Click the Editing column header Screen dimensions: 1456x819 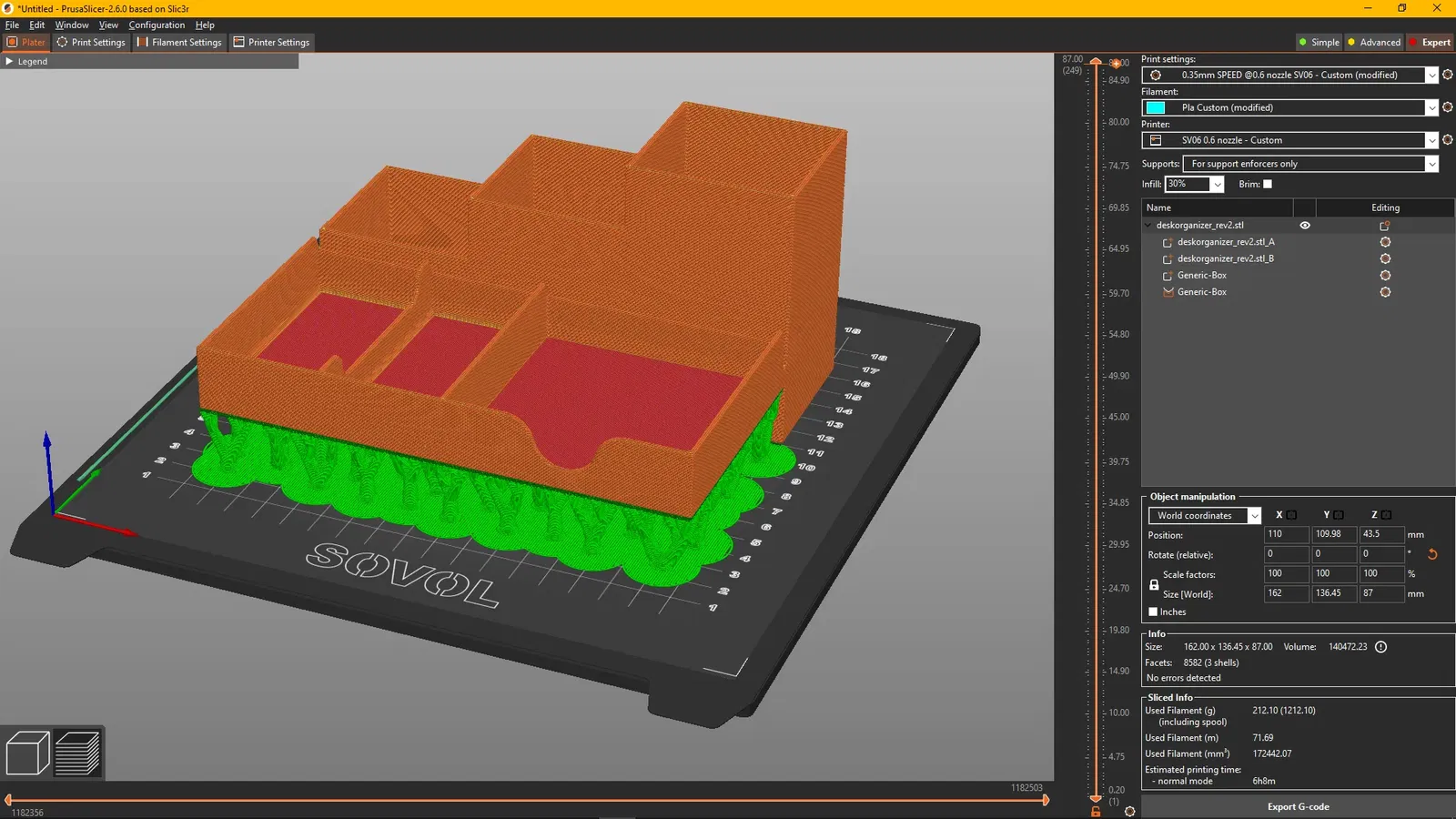pos(1385,208)
